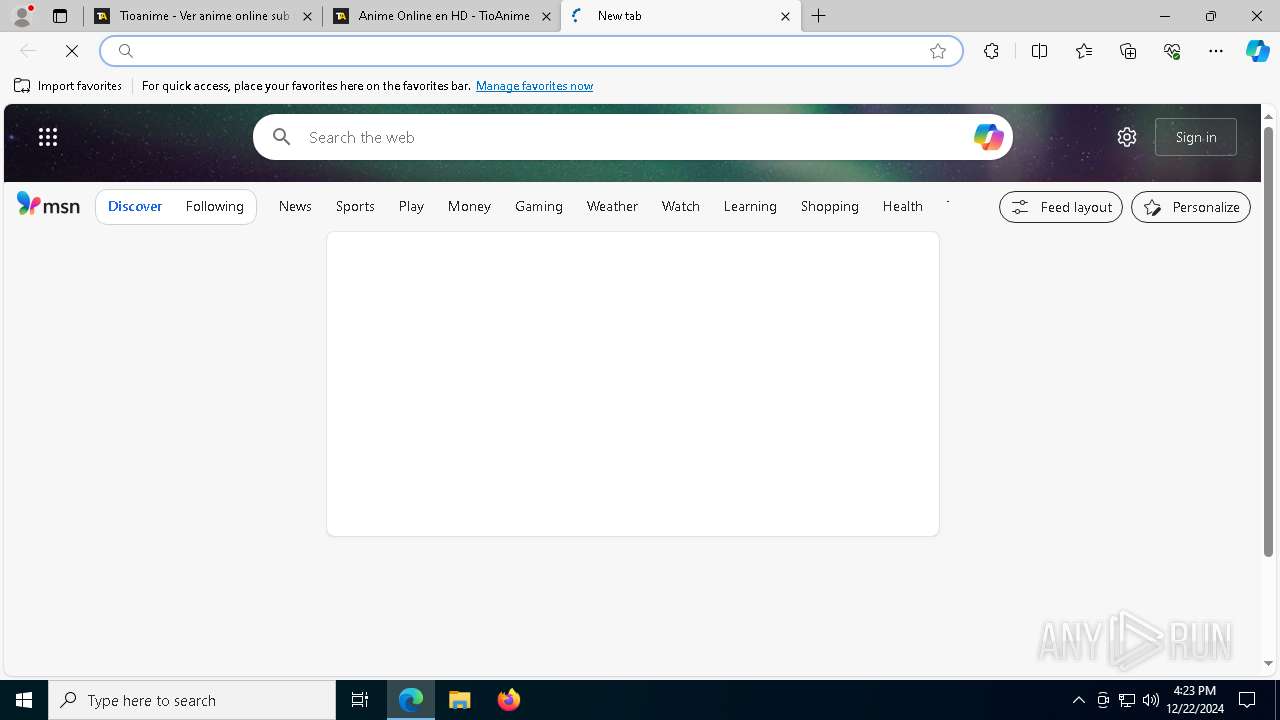The image size is (1280, 720).
Task: Add this page to favorites star
Action: (938, 51)
